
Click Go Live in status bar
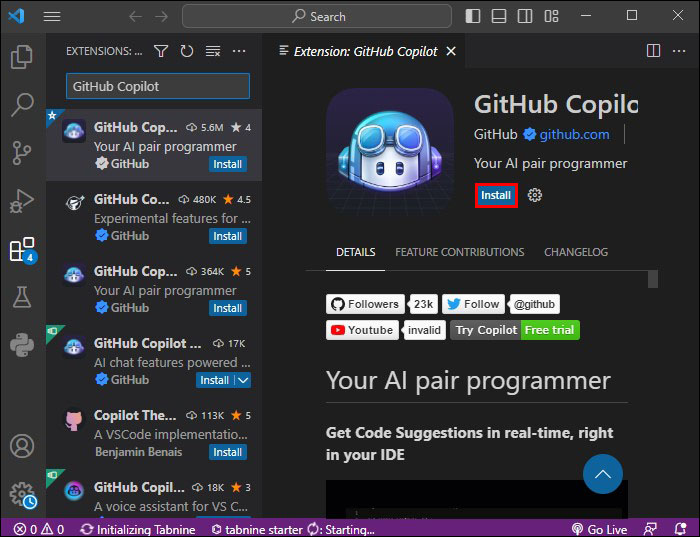[x=600, y=529]
